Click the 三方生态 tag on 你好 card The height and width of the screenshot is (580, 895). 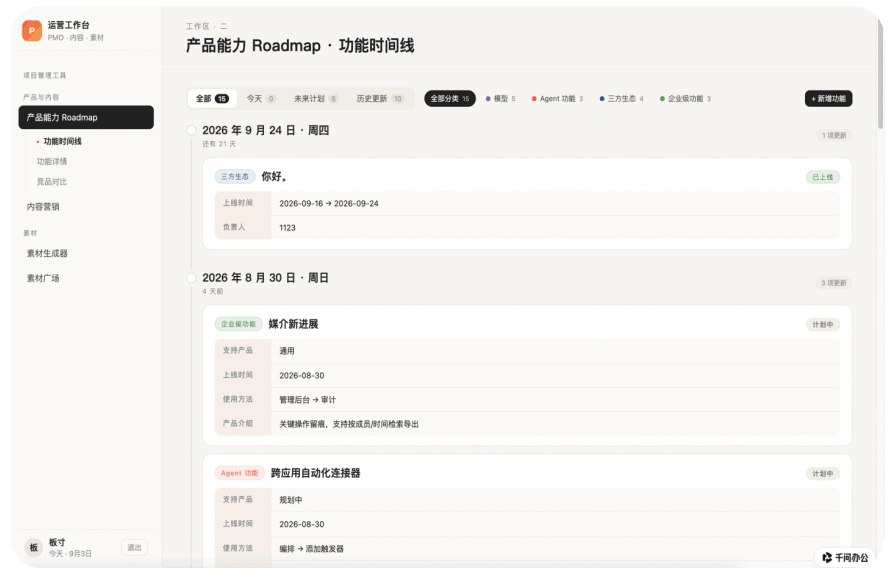coord(235,176)
